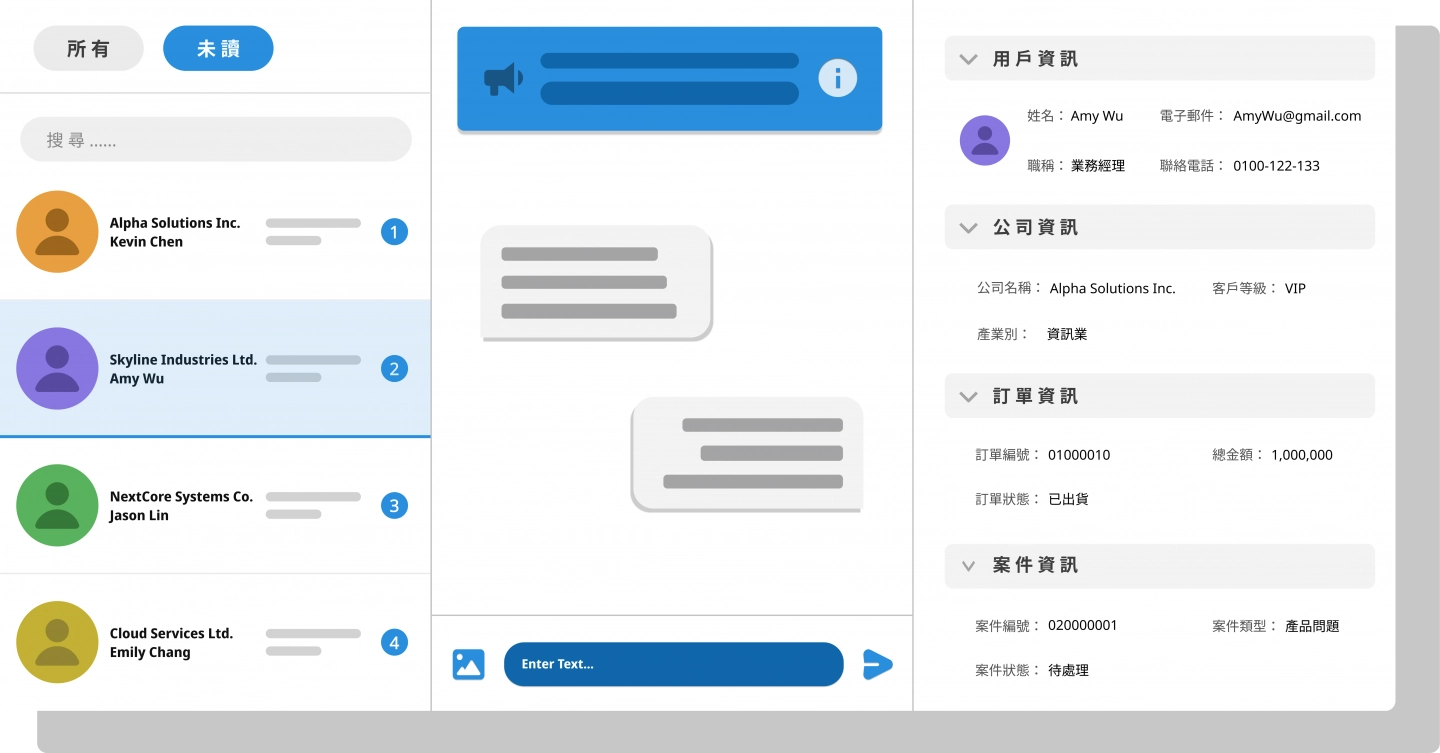Open the email AmyWu@gmail.com

[1296, 116]
